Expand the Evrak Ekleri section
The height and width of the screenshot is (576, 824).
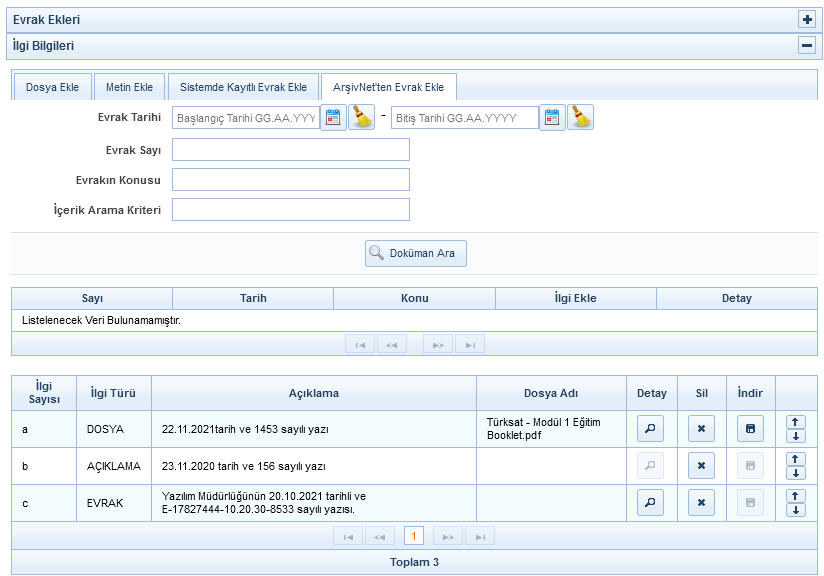pyautogui.click(x=807, y=19)
